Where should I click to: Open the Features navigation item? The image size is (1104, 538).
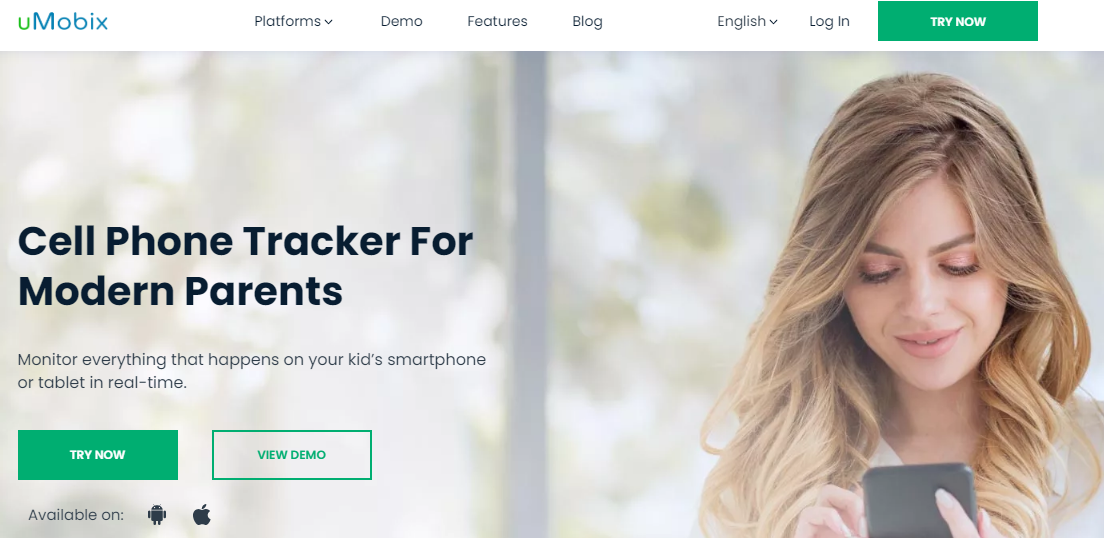497,22
